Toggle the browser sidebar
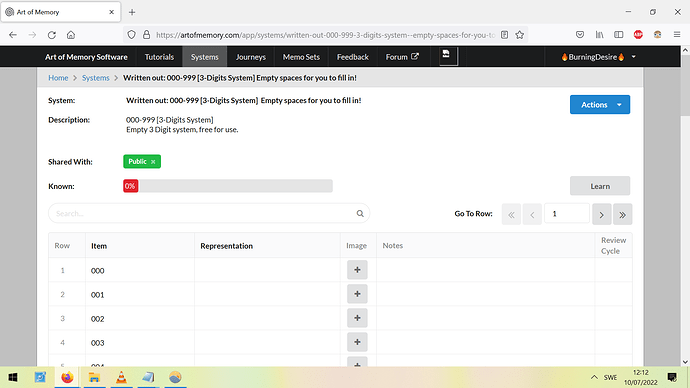Viewport: 690px width, 388px height. [x=619, y=35]
